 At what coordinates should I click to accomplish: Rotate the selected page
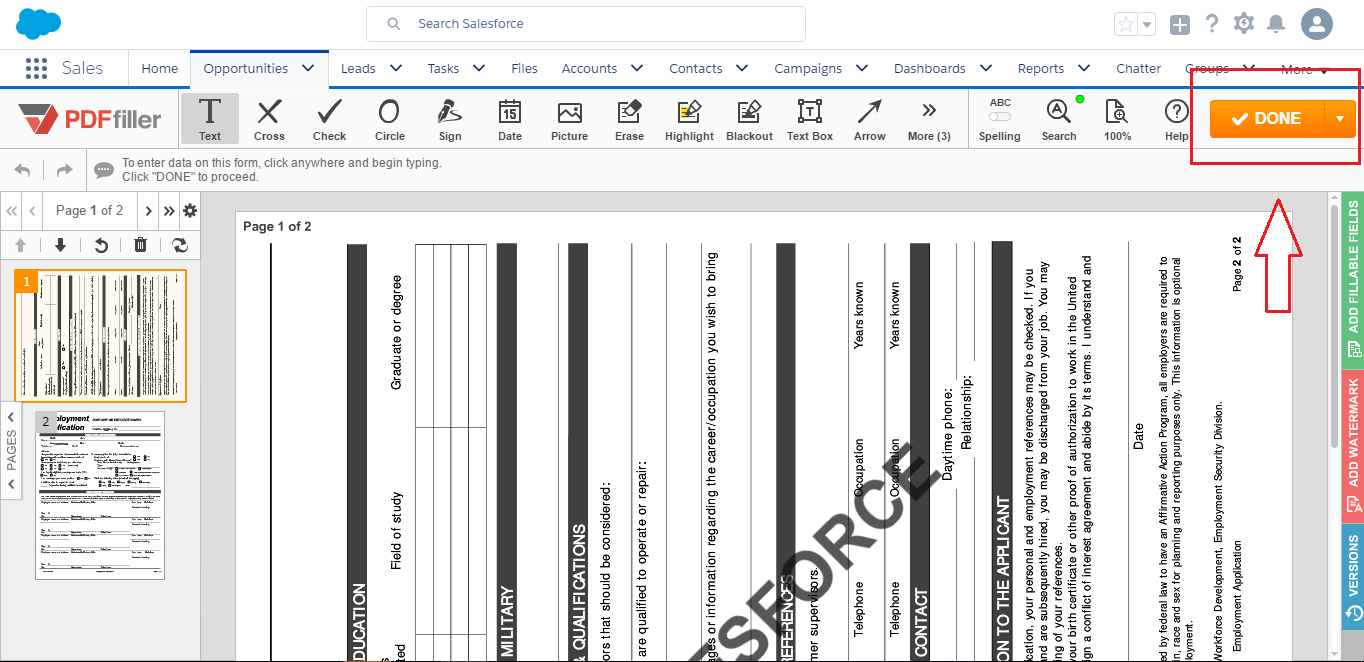100,245
